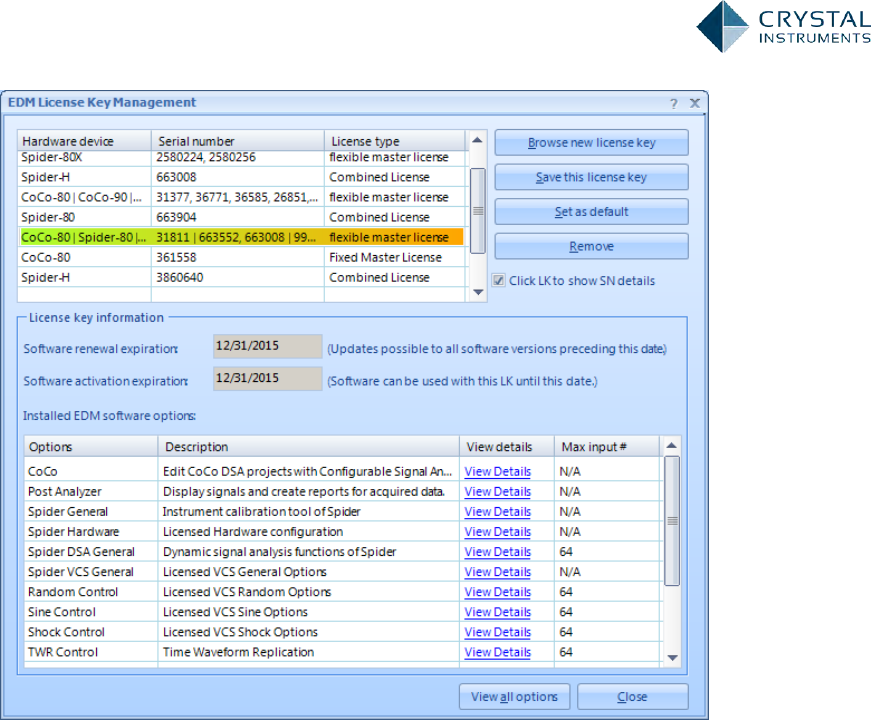The width and height of the screenshot is (871, 720).
Task: Open View Details for Sine Control
Action: pyautogui.click(x=497, y=612)
